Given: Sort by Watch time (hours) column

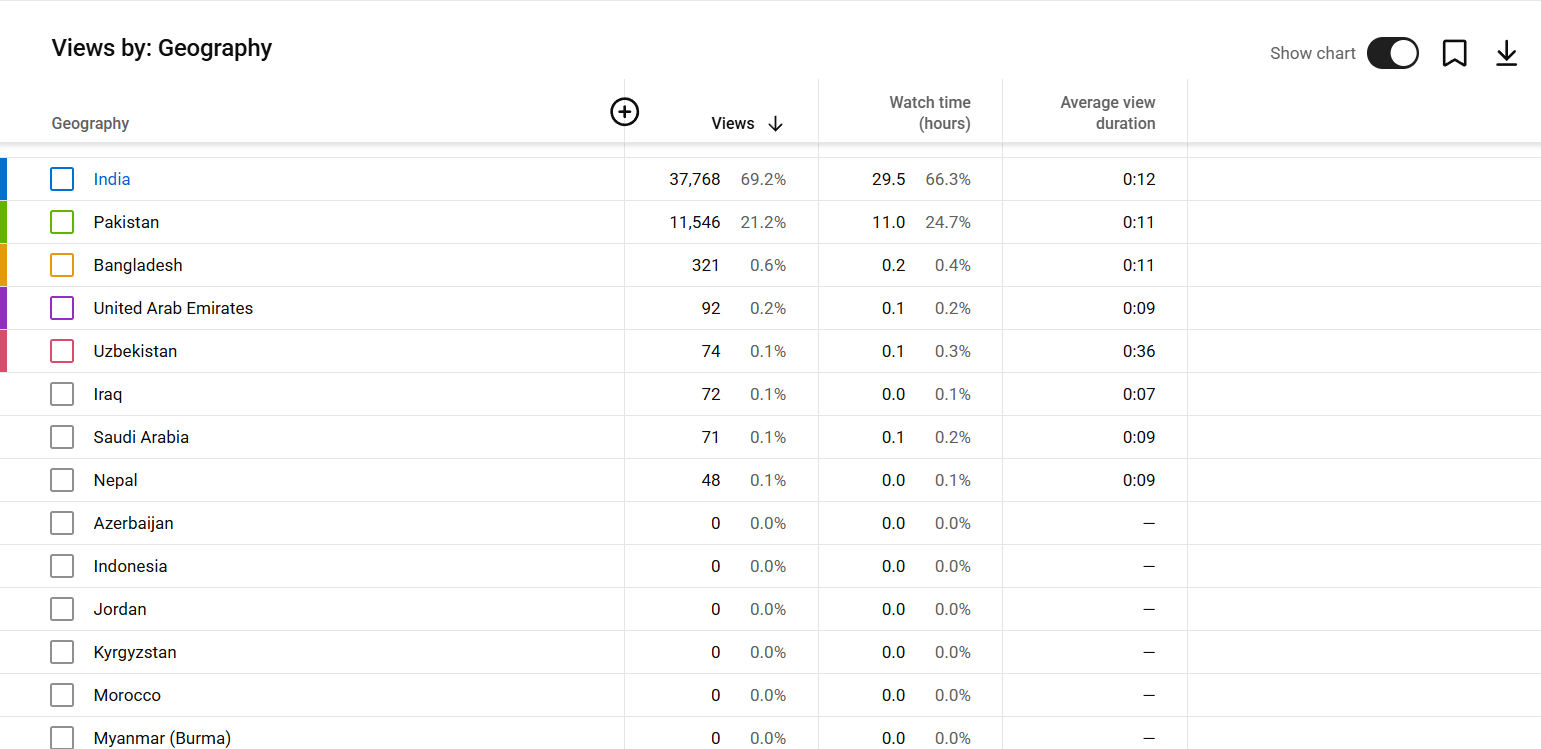Looking at the screenshot, I should coord(930,113).
